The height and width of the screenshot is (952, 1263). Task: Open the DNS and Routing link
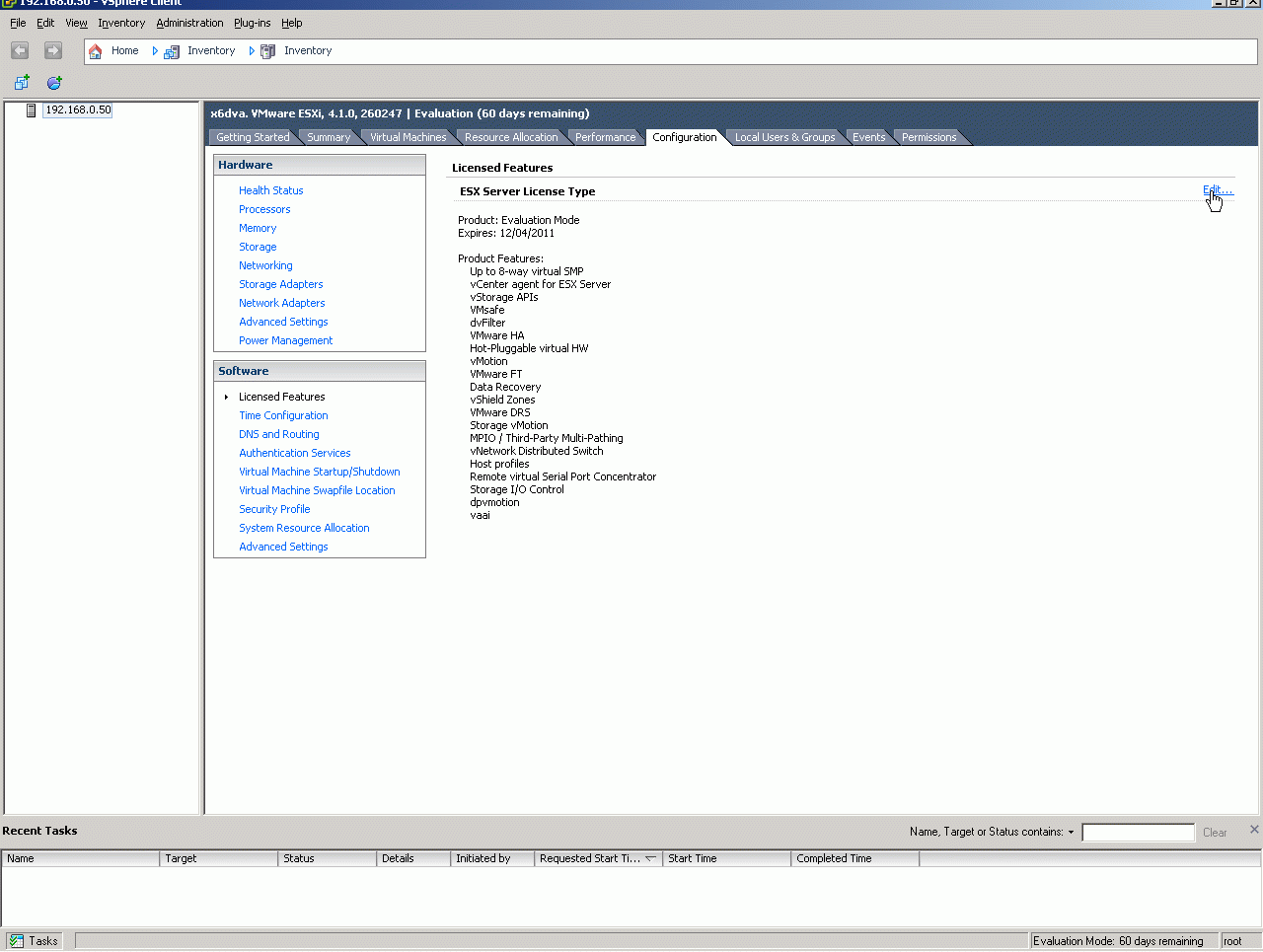tap(279, 434)
